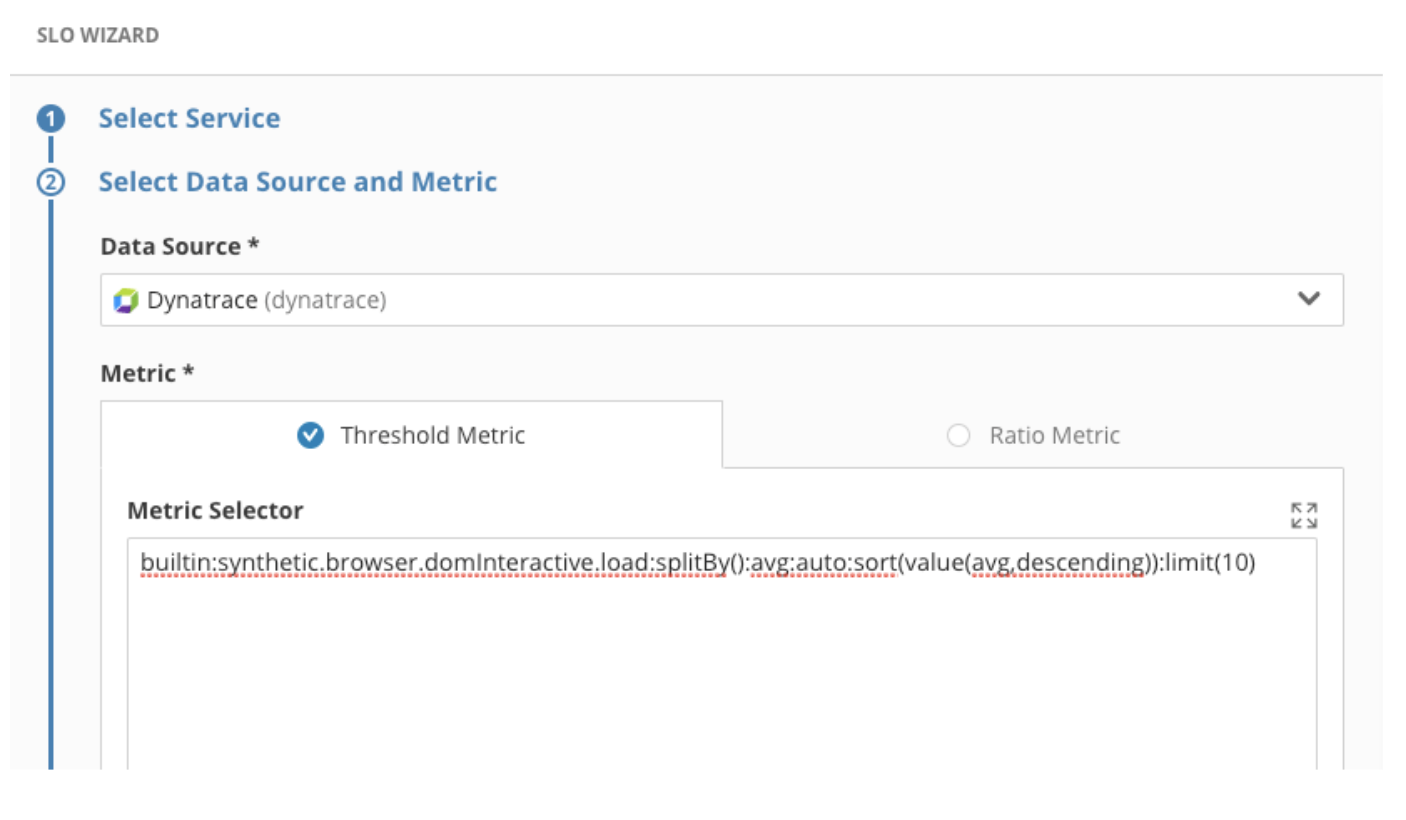The image size is (1406, 820).
Task: Expand the Metric Selector editor to fullscreen
Action: 1304,515
